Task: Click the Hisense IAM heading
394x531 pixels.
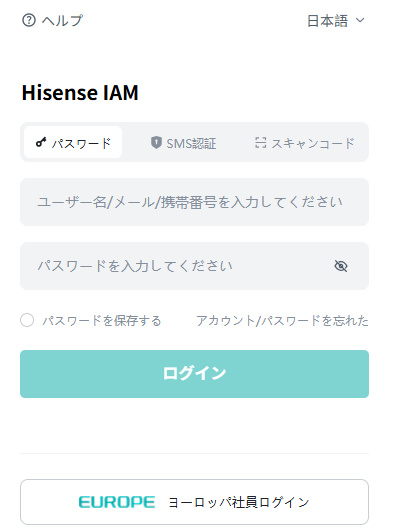Action: tap(80, 92)
